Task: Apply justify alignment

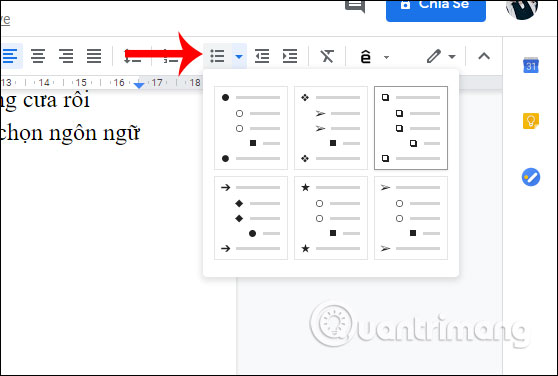Action: point(94,56)
